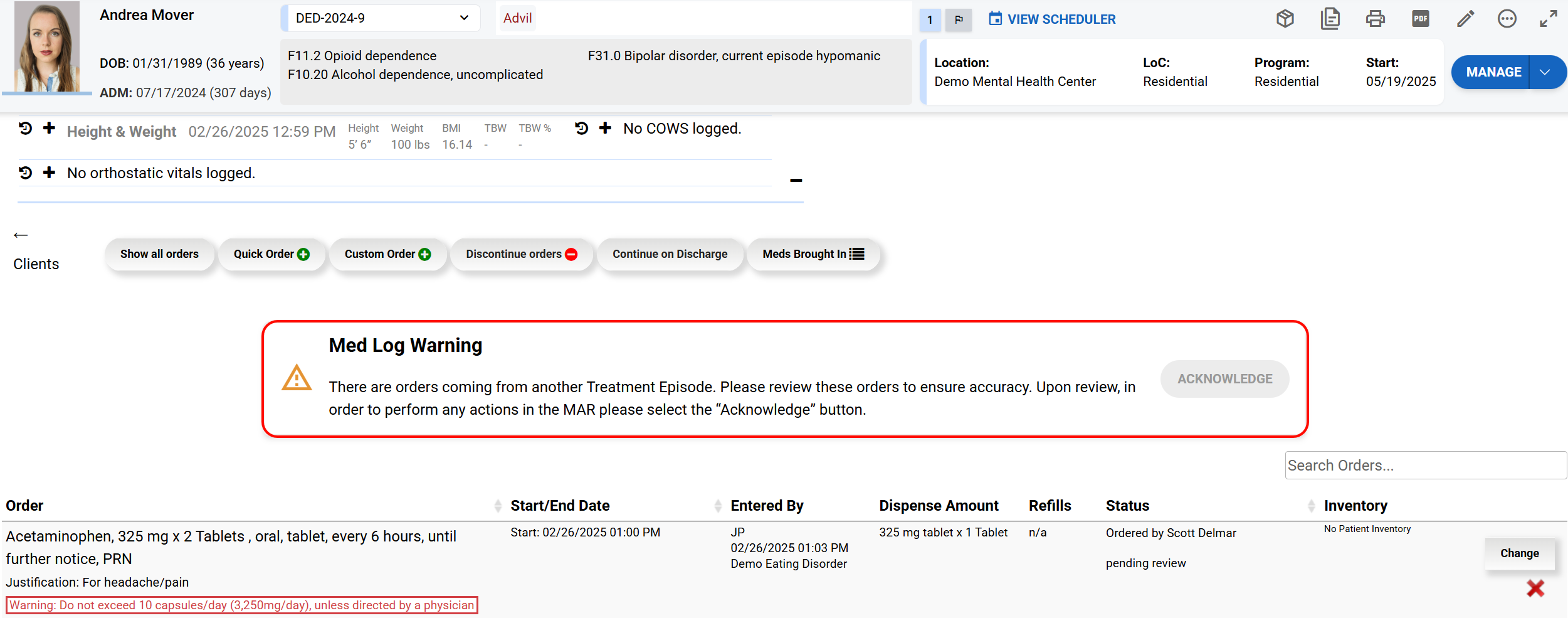This screenshot has width=1568, height=618.
Task: Click the expand fullscreen arrows icon
Action: click(1548, 19)
